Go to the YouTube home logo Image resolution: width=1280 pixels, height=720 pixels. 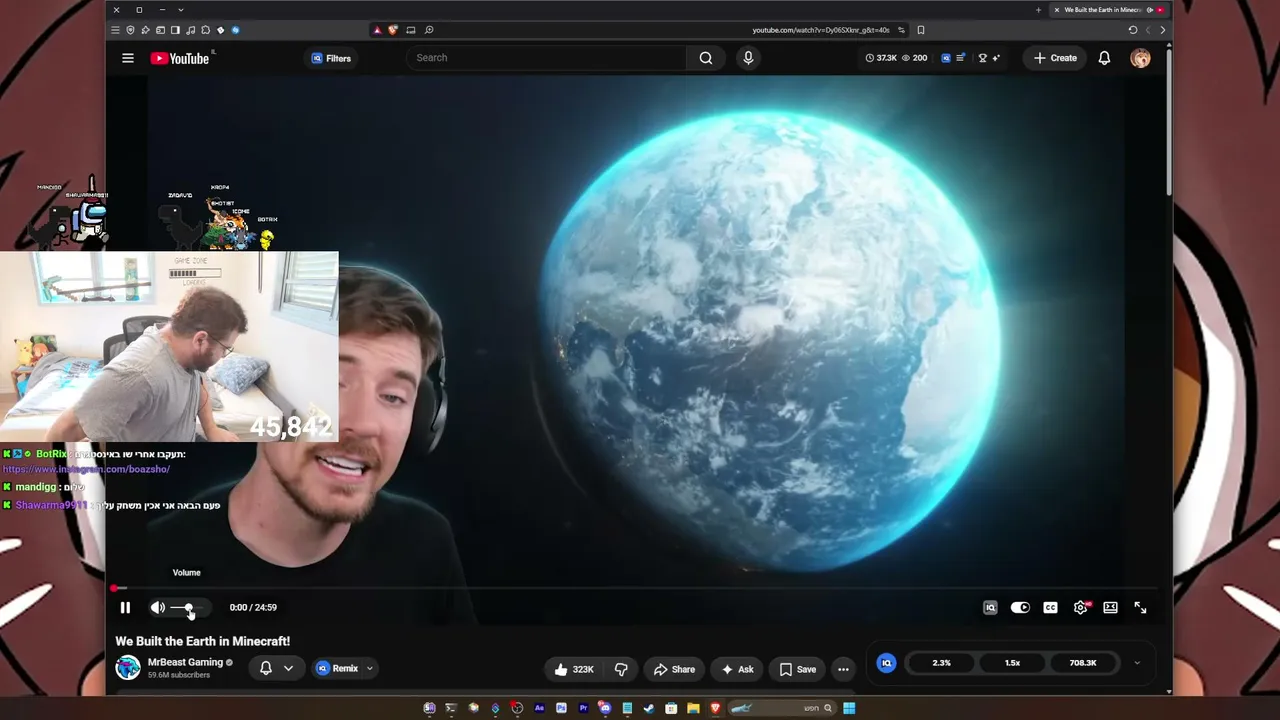coord(180,58)
